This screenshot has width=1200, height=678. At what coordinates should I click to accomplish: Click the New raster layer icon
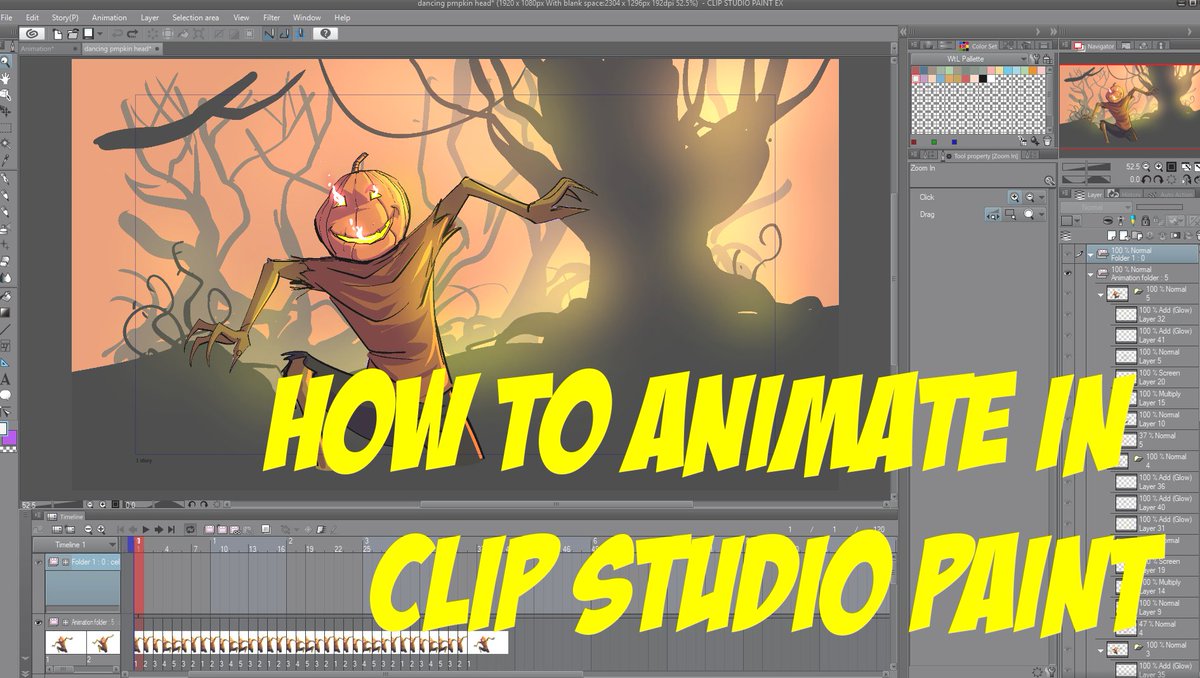click(x=1111, y=235)
